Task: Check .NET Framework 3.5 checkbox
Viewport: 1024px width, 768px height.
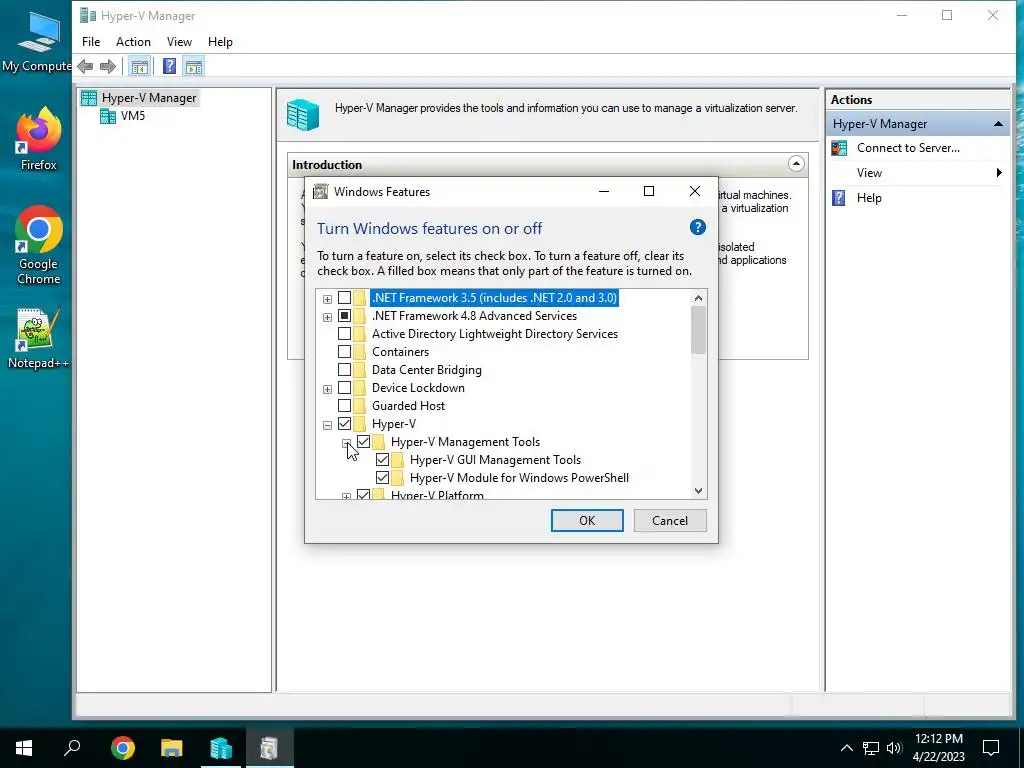Action: [344, 298]
